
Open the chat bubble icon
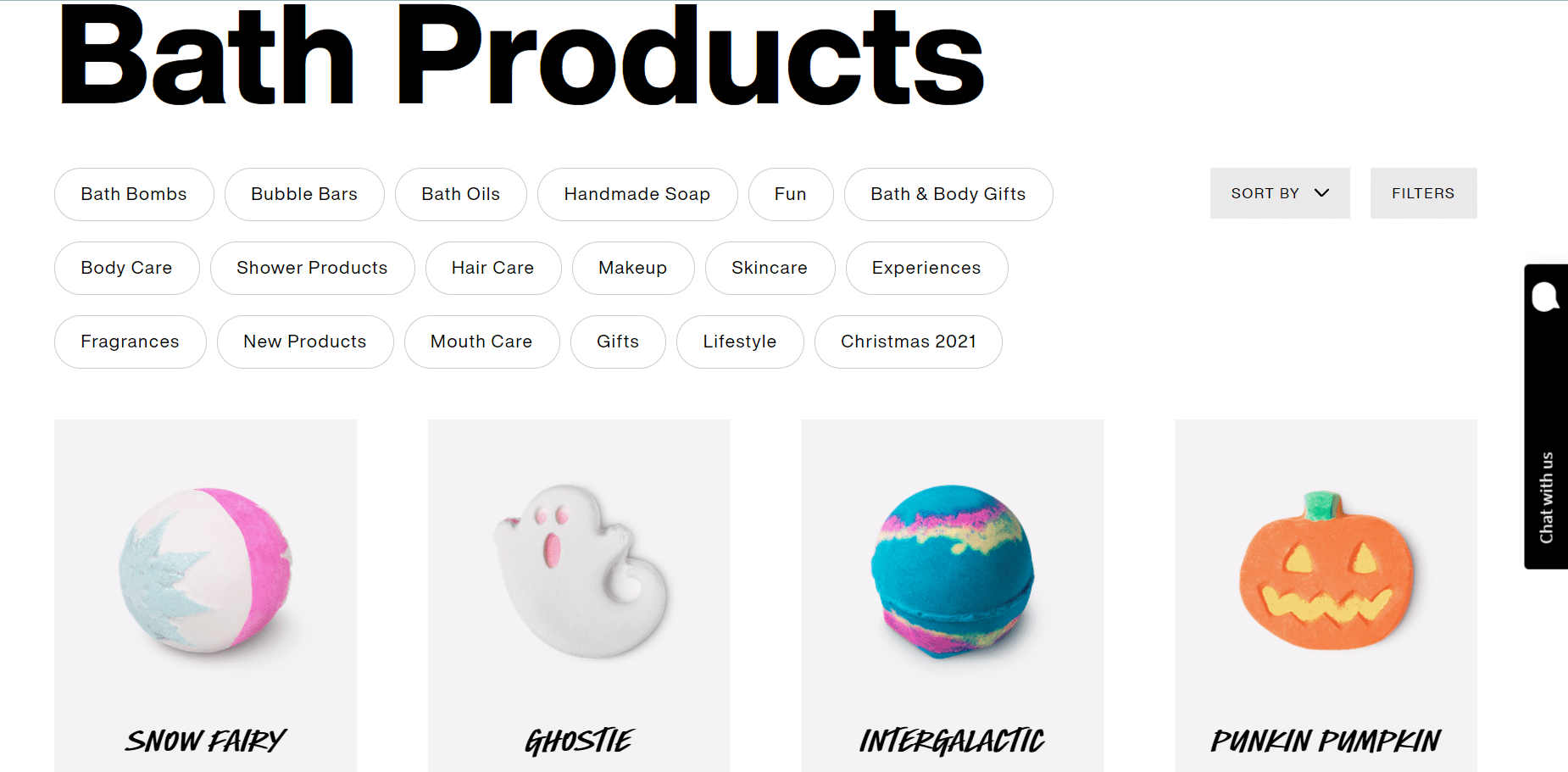pos(1546,297)
